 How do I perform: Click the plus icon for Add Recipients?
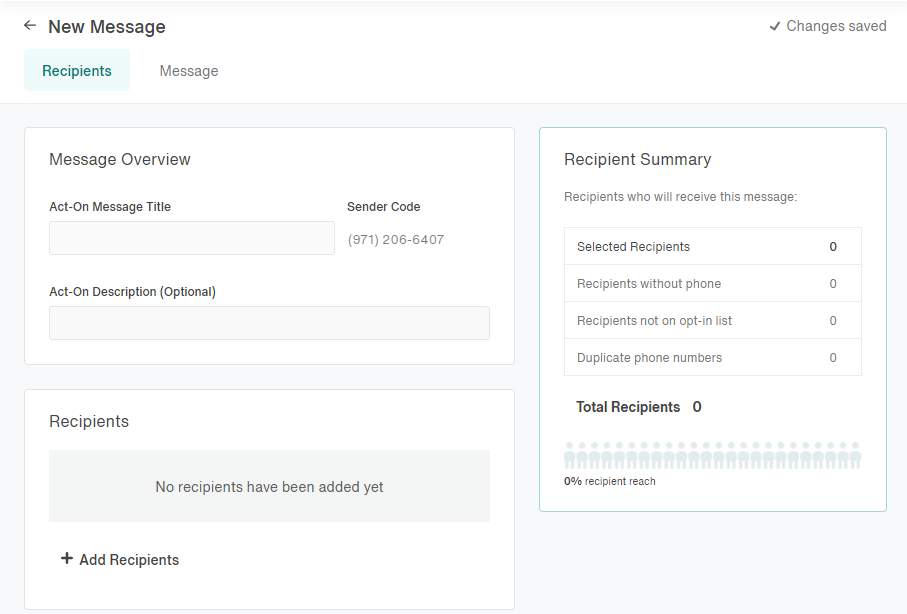pyautogui.click(x=67, y=558)
